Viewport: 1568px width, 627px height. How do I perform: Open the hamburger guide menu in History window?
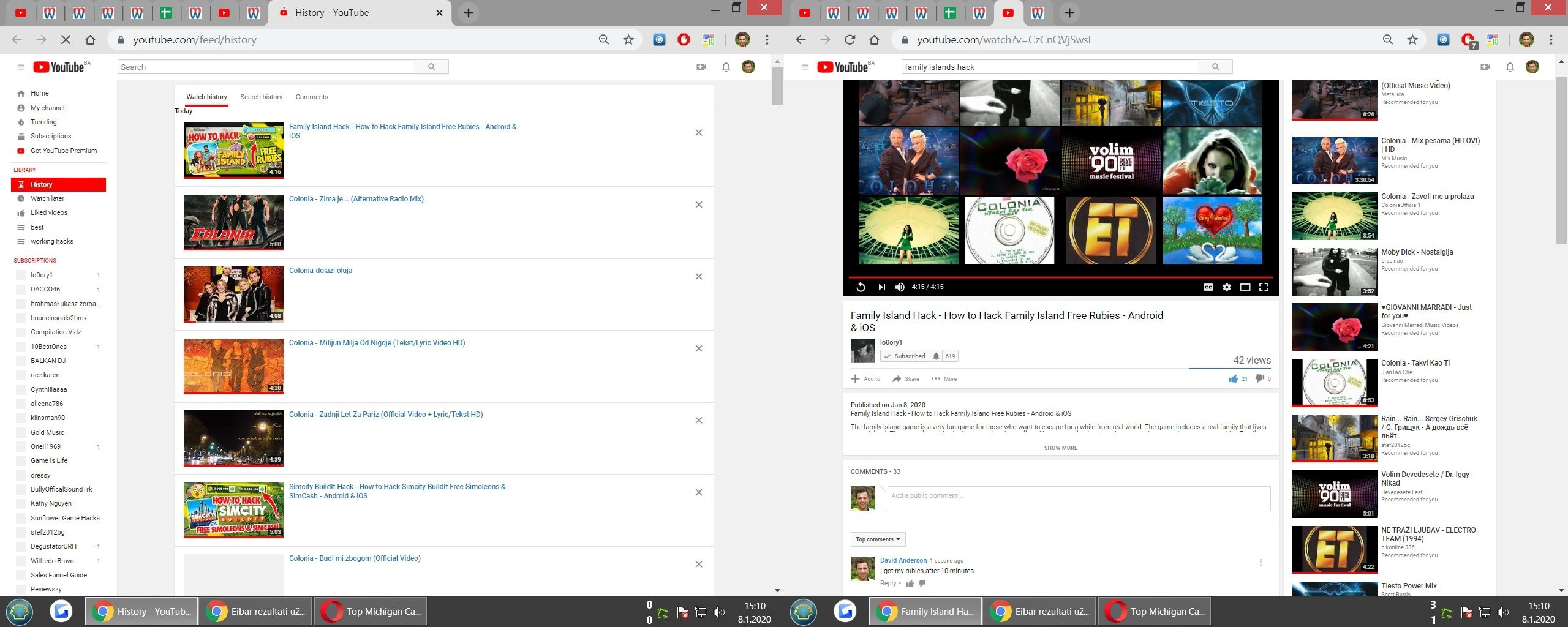[x=21, y=67]
